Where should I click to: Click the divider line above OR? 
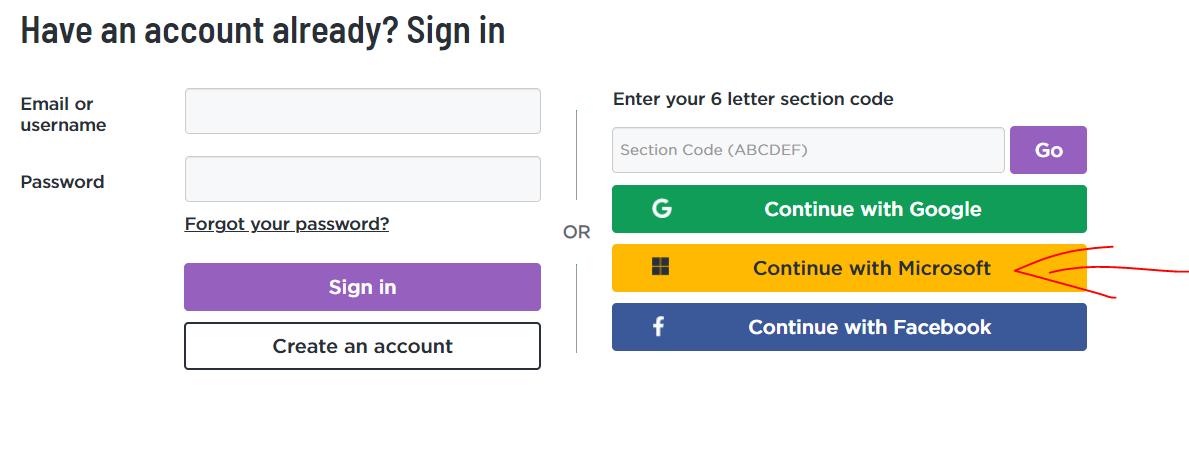(x=576, y=155)
